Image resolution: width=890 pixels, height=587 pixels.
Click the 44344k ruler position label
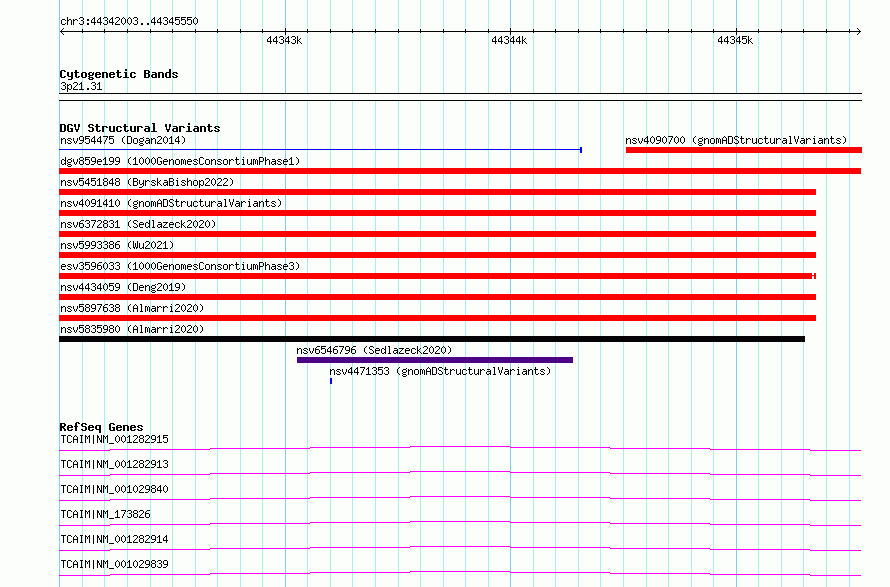click(x=509, y=40)
